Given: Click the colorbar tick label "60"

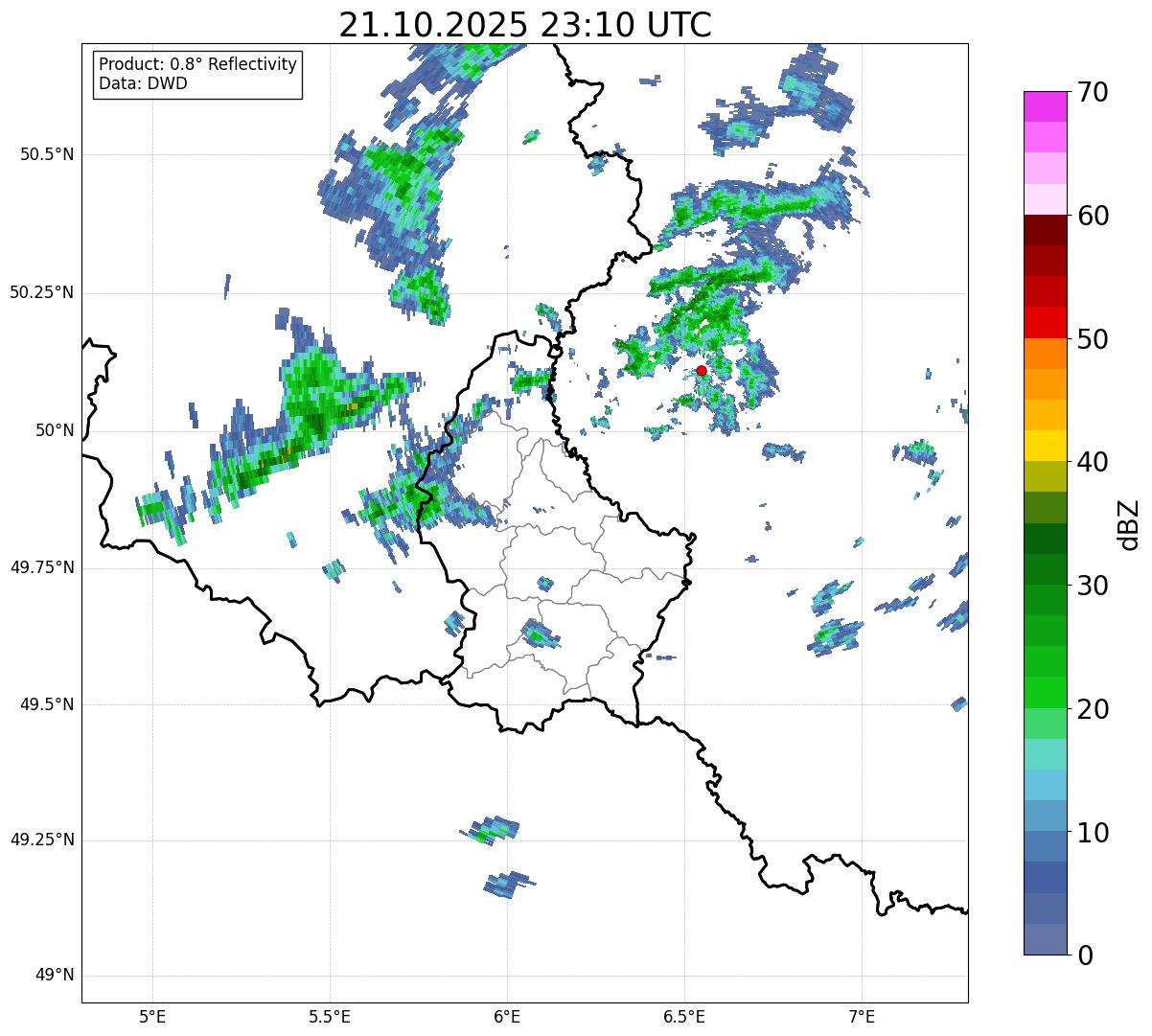Looking at the screenshot, I should tap(1093, 216).
